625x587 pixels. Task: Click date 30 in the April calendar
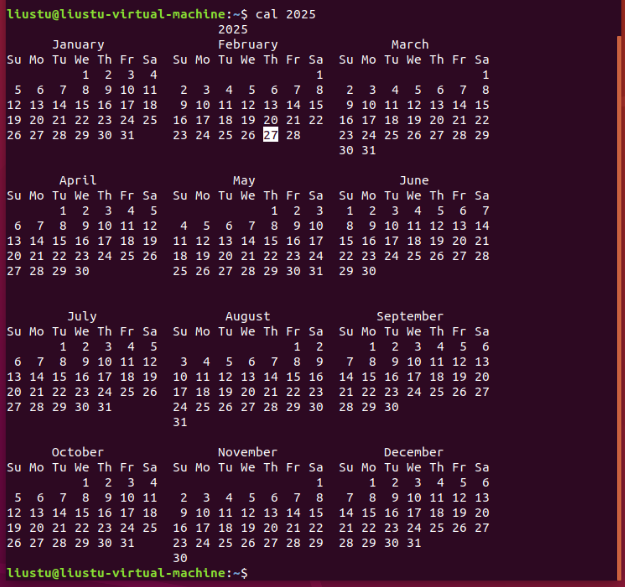coord(82,271)
